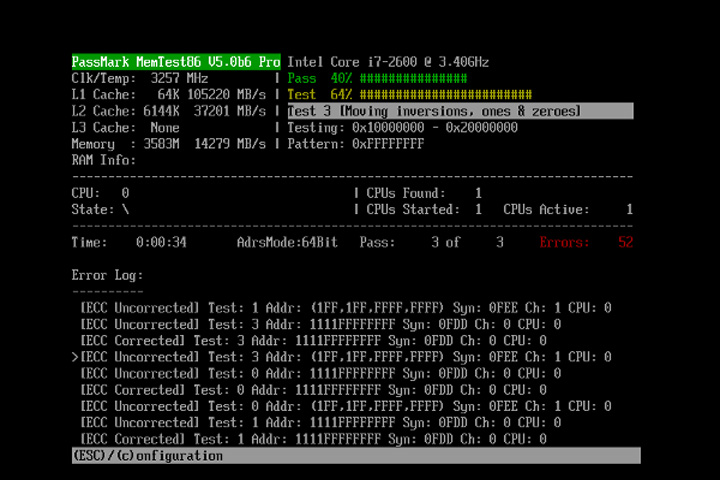720x480 pixels.
Task: Click the green Pass 40% progress bar
Action: pos(377,79)
